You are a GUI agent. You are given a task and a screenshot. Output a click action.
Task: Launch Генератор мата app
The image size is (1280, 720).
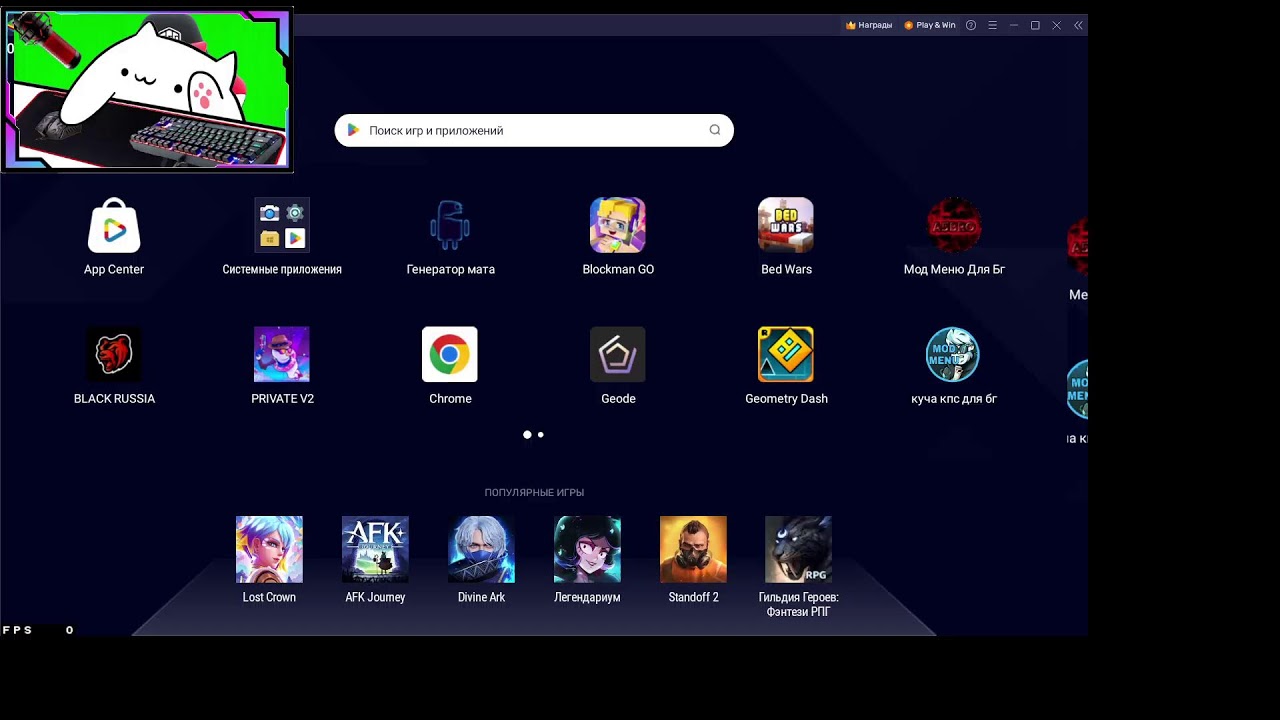point(450,225)
